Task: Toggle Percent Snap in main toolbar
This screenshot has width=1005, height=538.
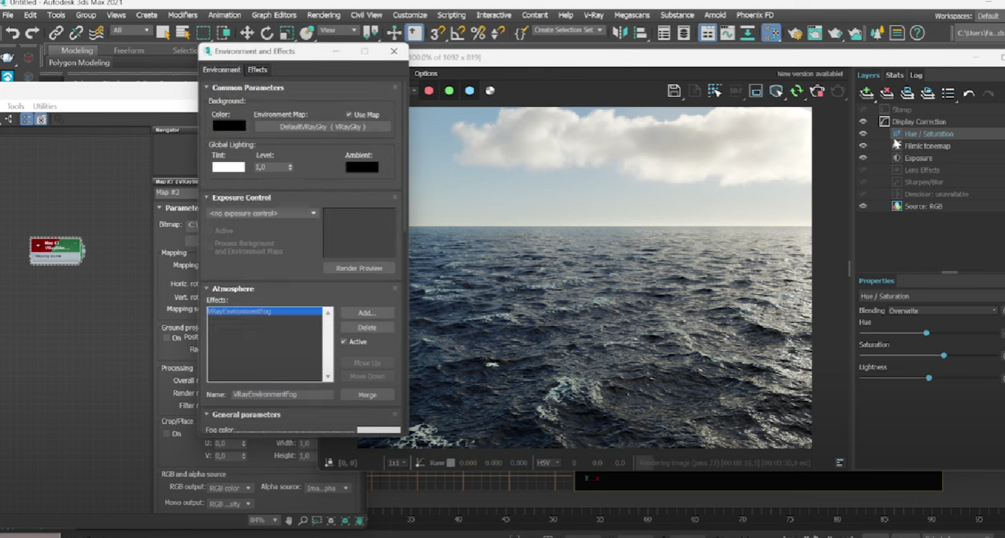Action: click(478, 32)
